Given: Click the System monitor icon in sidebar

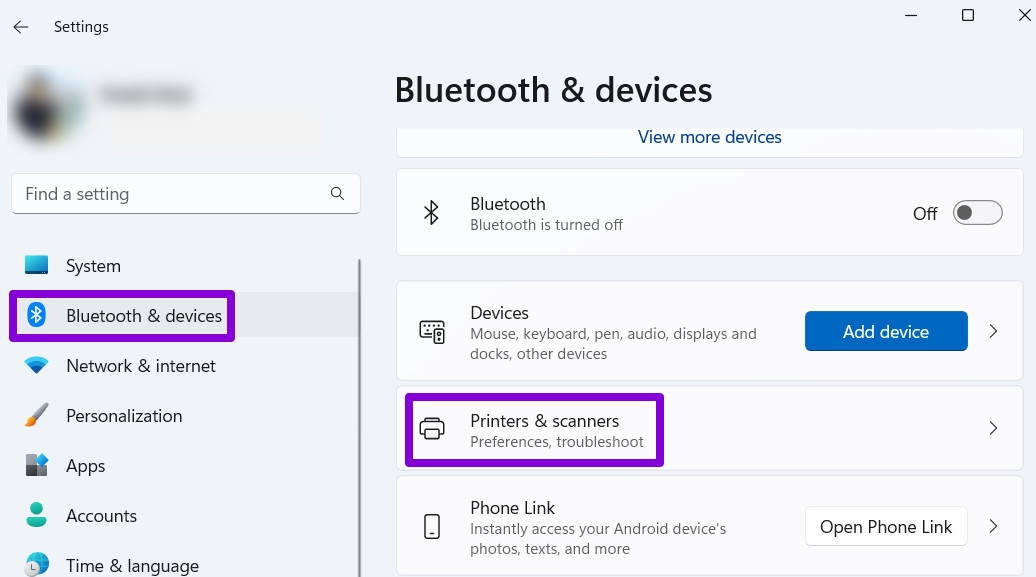Looking at the screenshot, I should click(x=36, y=265).
